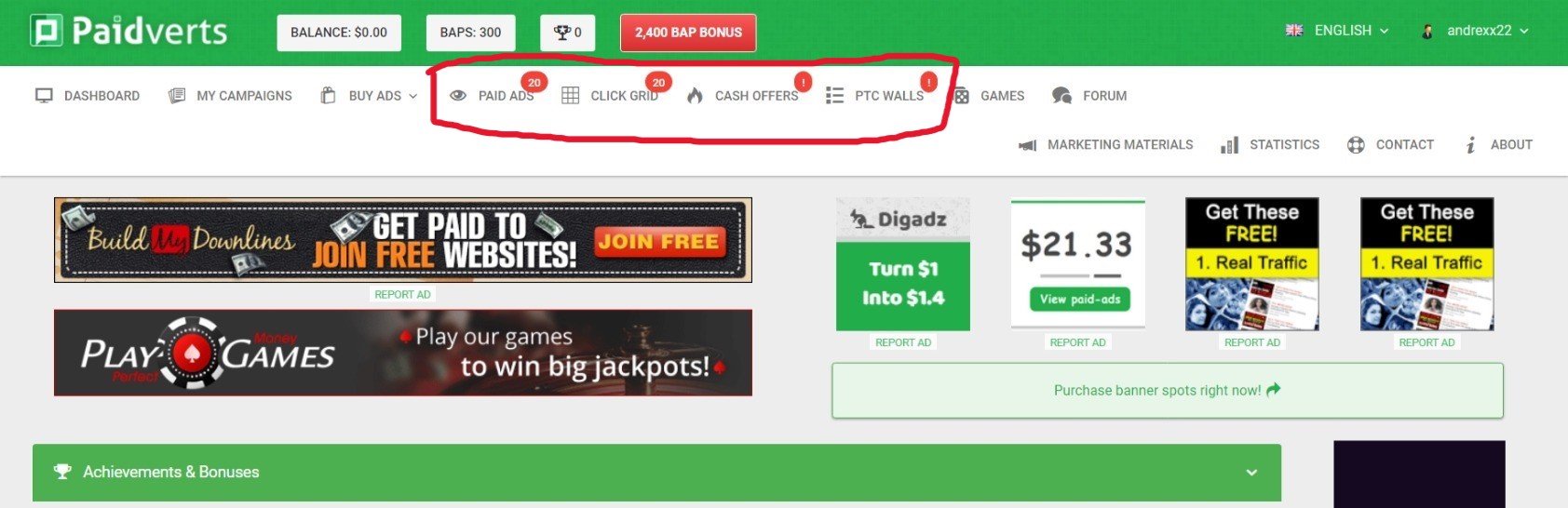Image resolution: width=1568 pixels, height=508 pixels.
Task: Click the Paid Ads eye icon
Action: pyautogui.click(x=458, y=96)
